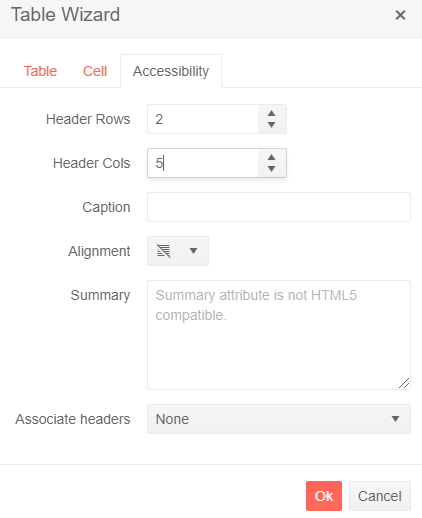Image resolution: width=422 pixels, height=518 pixels.
Task: Expand the Associate headers dropdown
Action: 279,419
